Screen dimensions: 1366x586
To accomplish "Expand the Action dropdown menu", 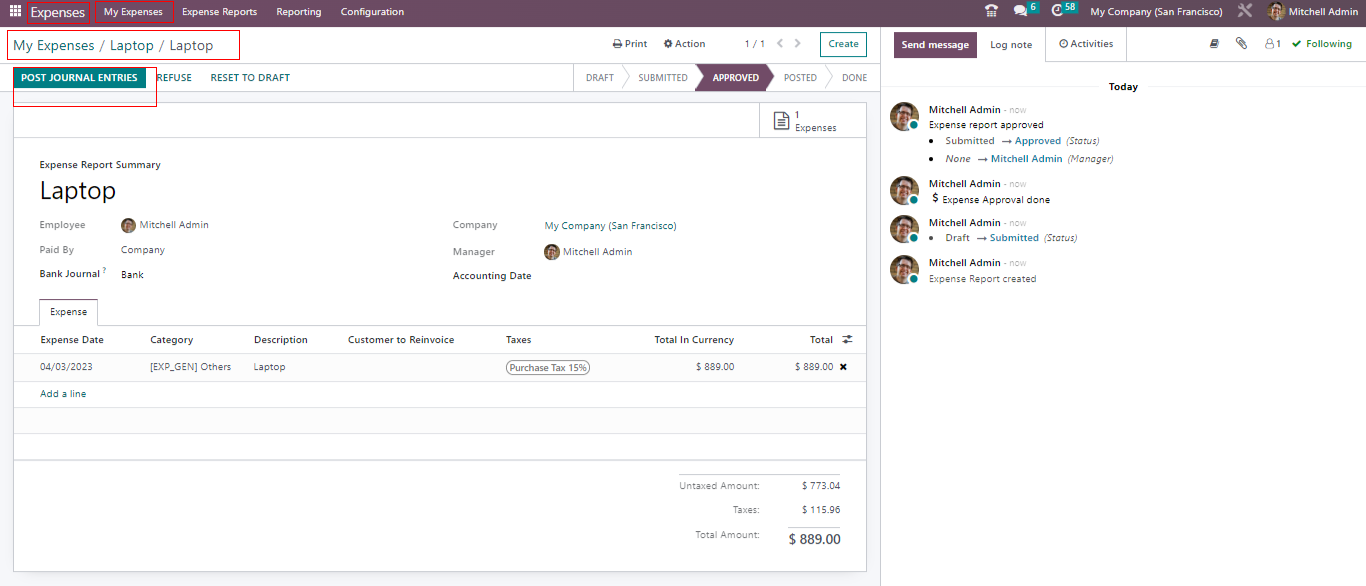I will point(685,44).
